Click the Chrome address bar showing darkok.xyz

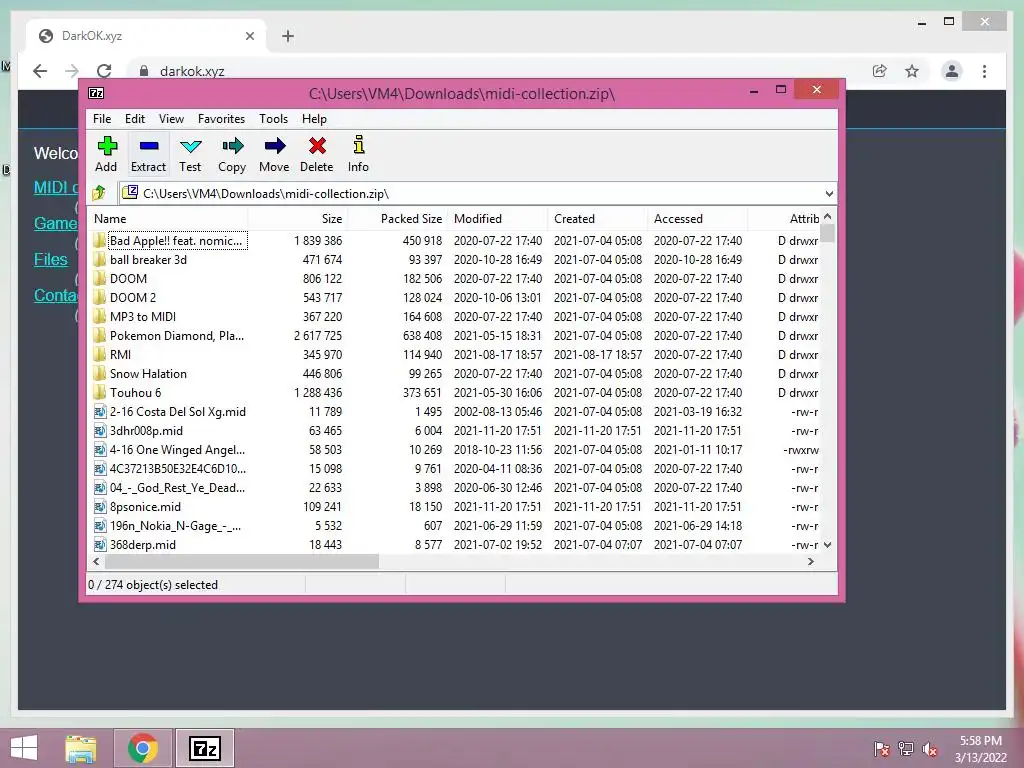point(496,71)
